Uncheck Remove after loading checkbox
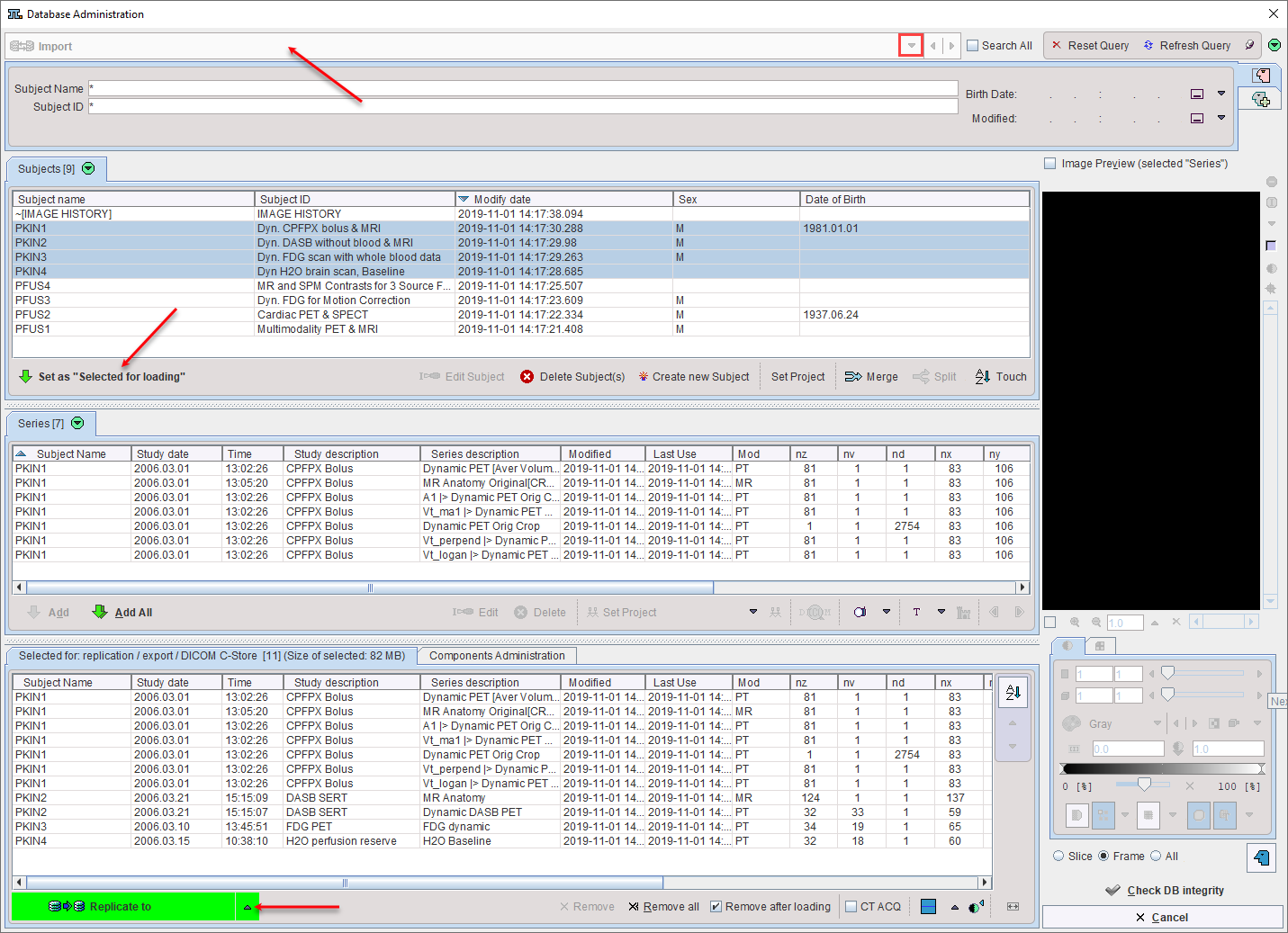 [716, 906]
